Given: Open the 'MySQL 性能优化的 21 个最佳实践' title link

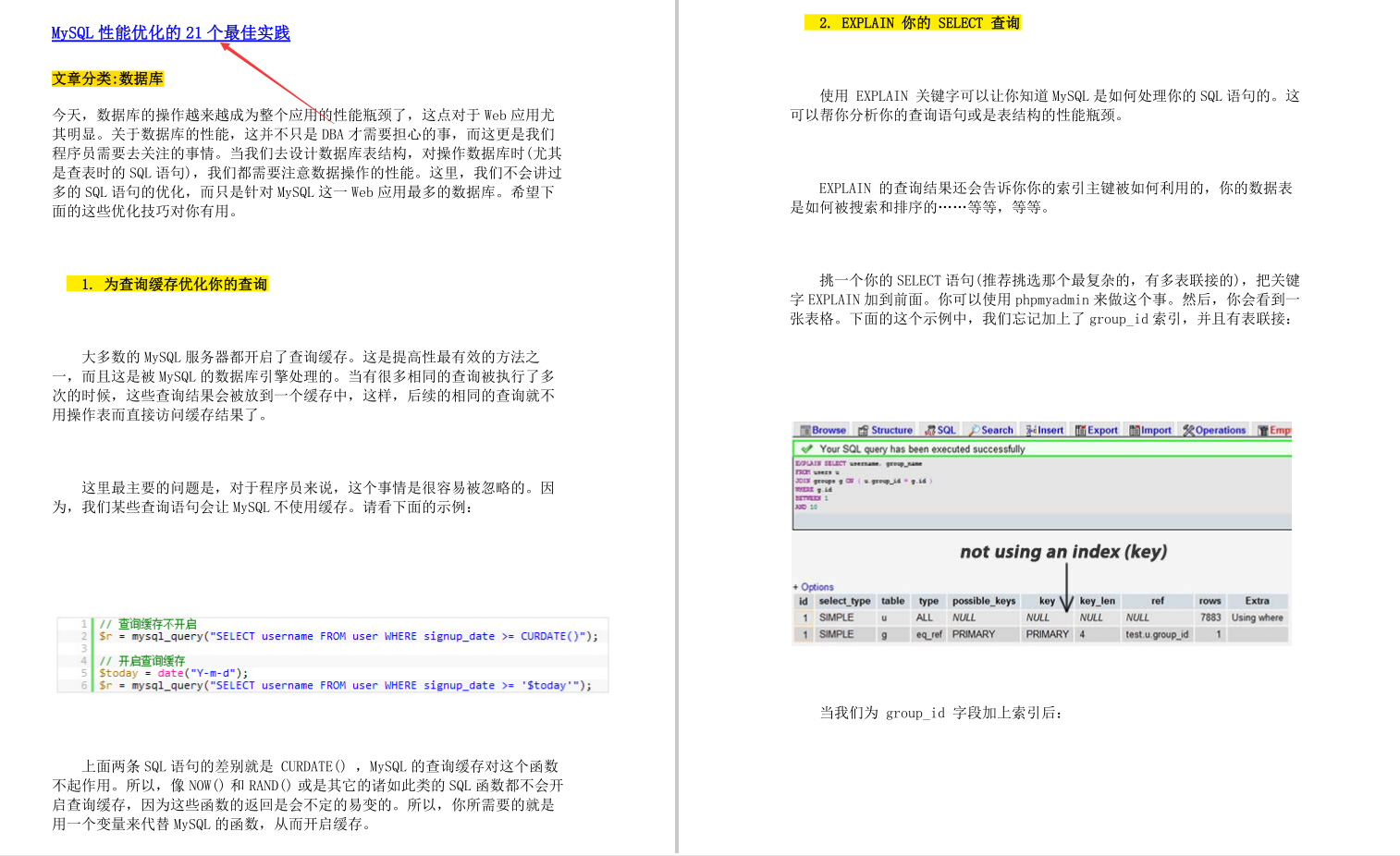Looking at the screenshot, I should [x=171, y=33].
